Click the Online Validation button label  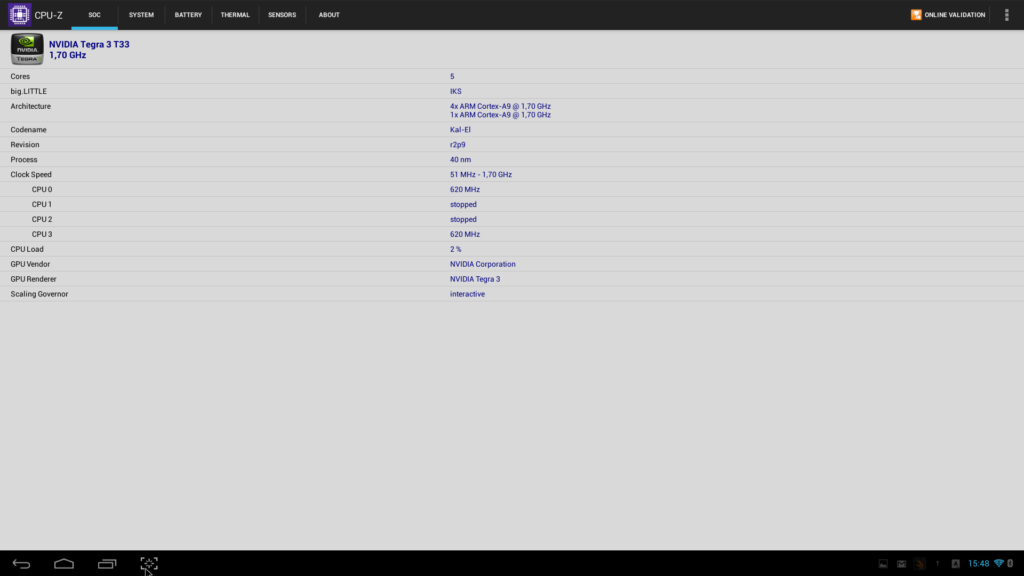(954, 14)
